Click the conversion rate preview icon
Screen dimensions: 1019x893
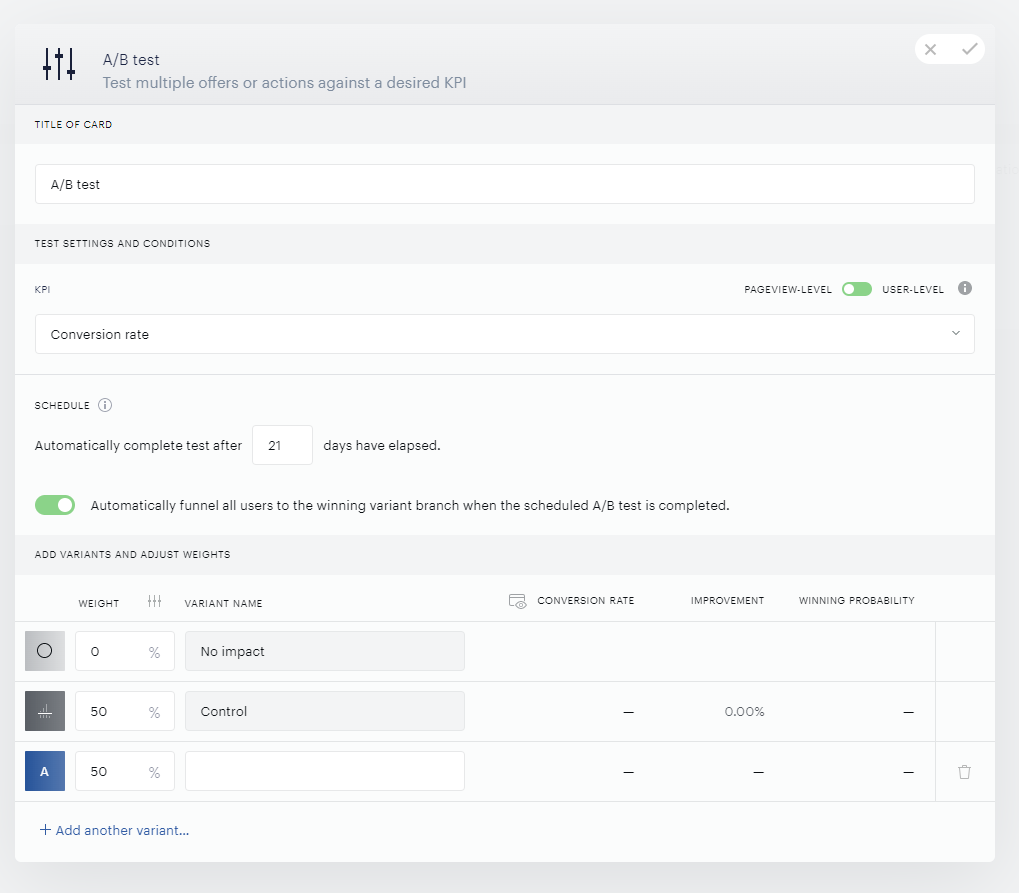[517, 601]
